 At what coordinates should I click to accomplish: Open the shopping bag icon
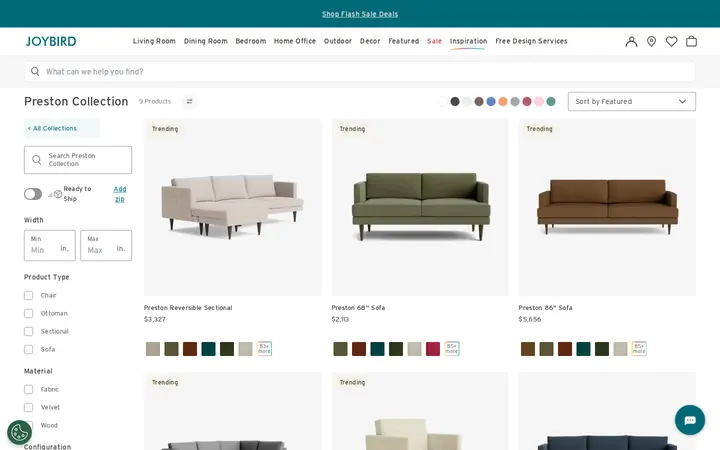pyautogui.click(x=692, y=41)
